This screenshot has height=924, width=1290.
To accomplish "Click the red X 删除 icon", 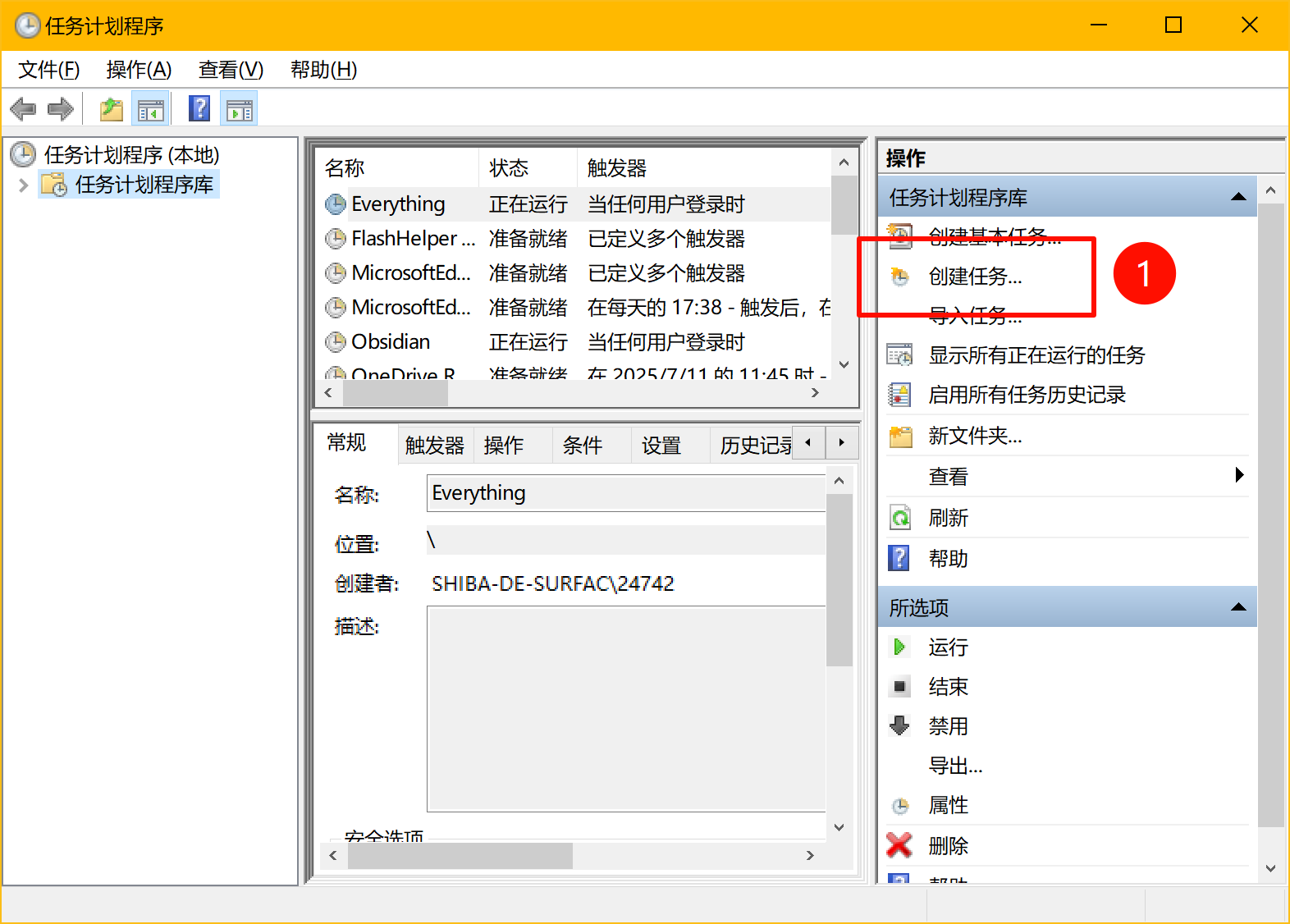I will pos(899,845).
